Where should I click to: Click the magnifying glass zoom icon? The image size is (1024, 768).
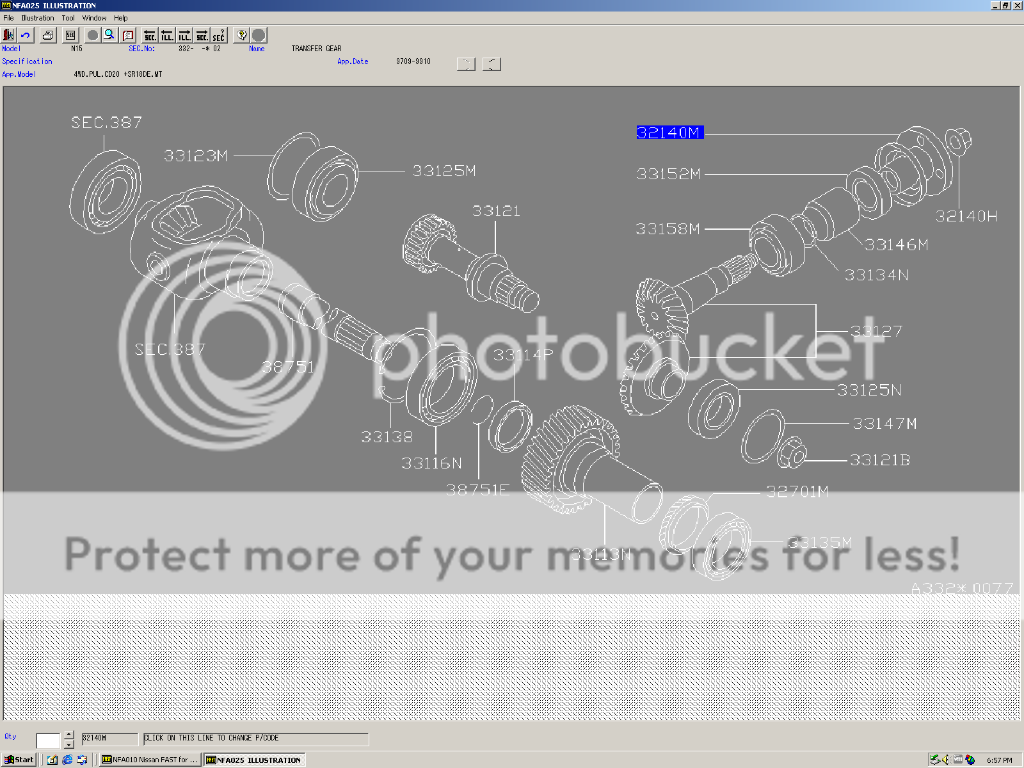(x=109, y=35)
